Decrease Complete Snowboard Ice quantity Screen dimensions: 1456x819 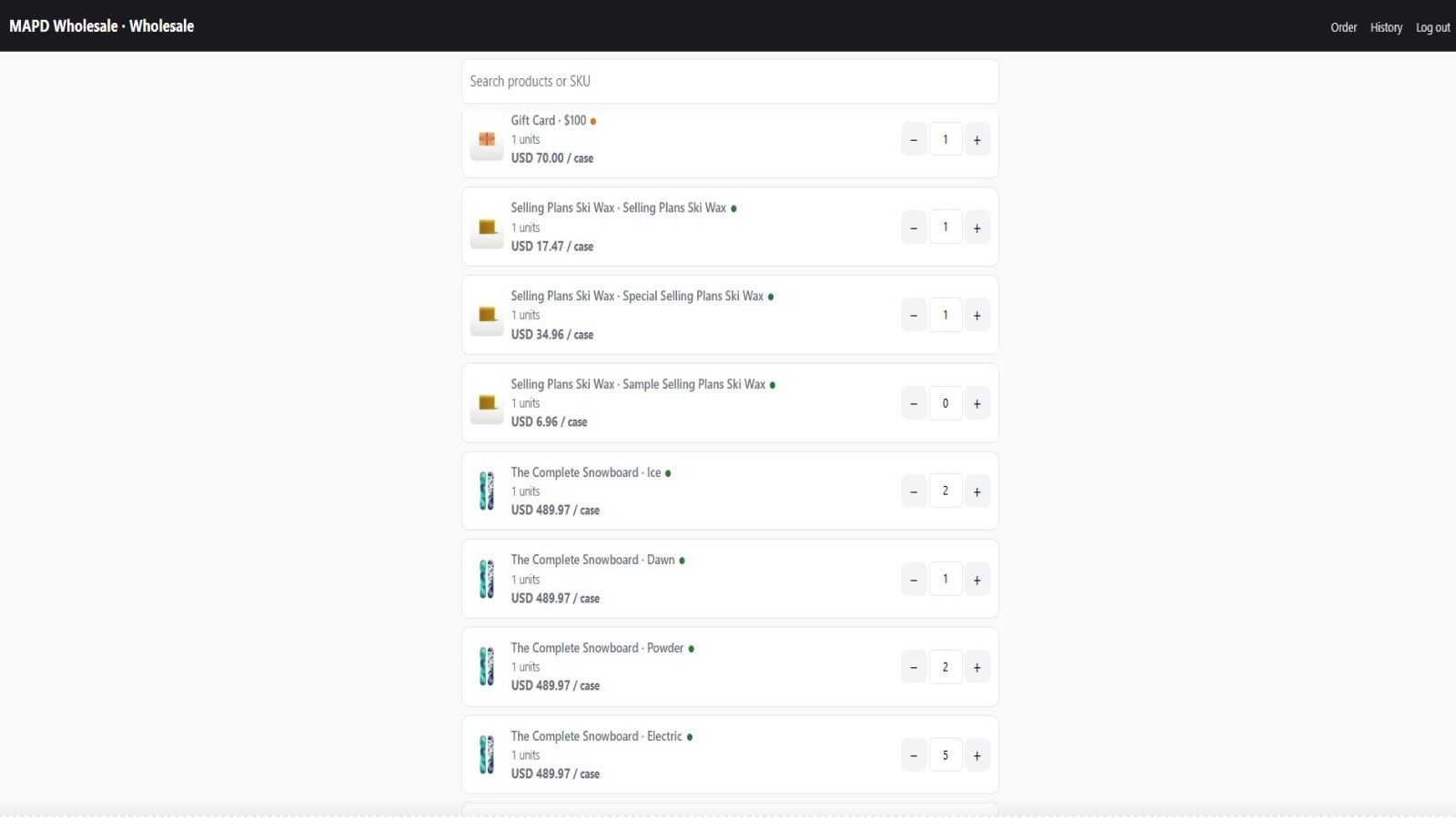click(914, 491)
